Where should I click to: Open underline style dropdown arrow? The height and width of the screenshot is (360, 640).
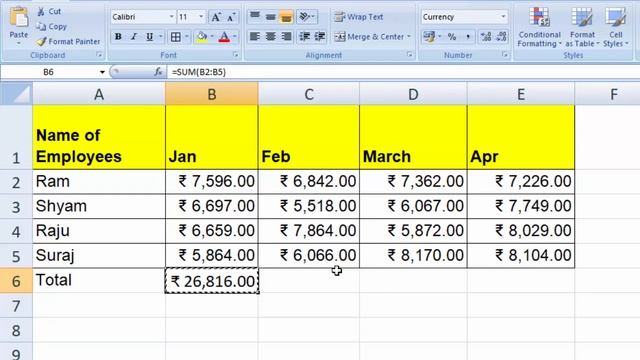160,37
